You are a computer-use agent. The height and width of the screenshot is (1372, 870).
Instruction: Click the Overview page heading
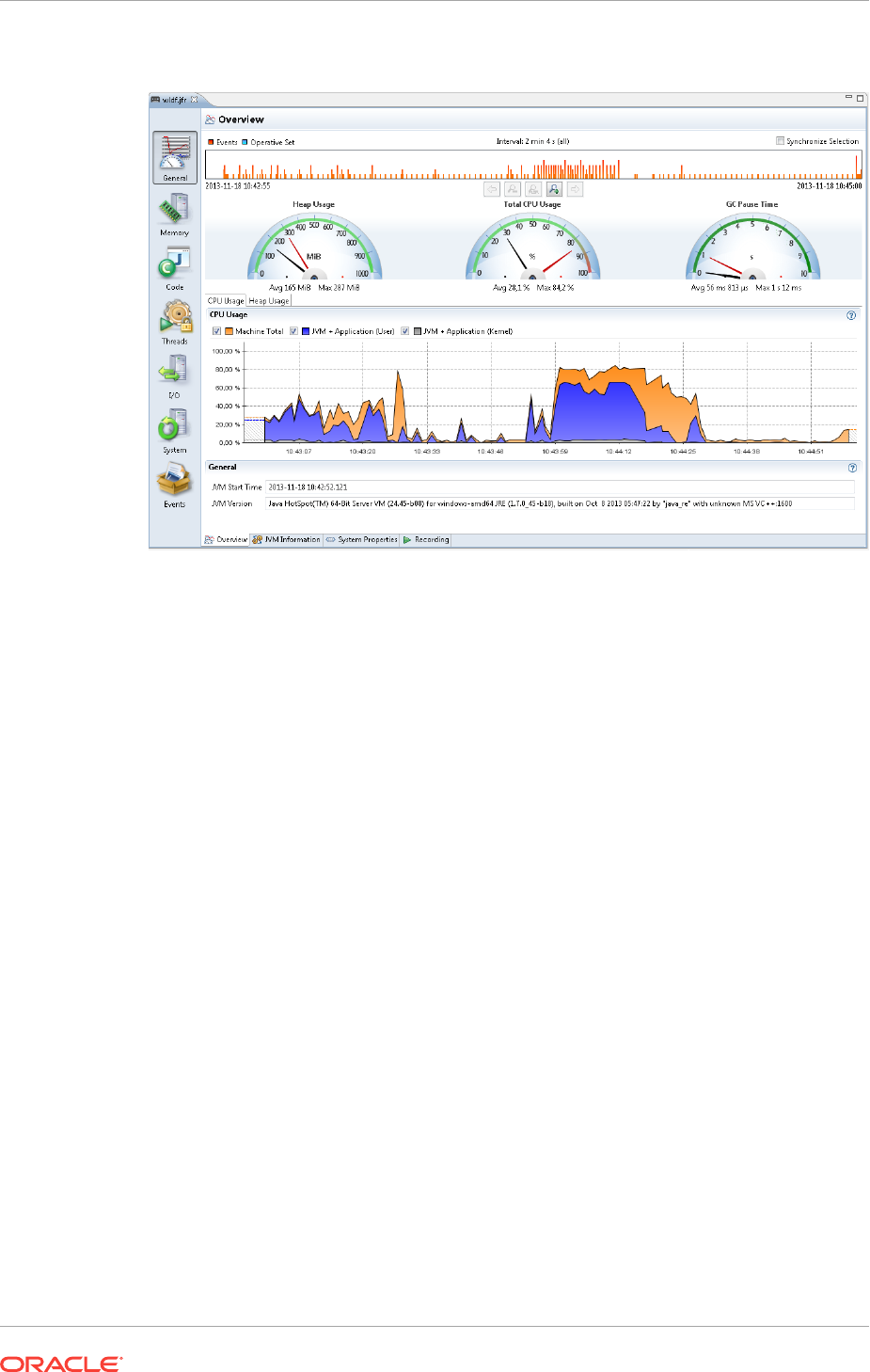click(241, 120)
